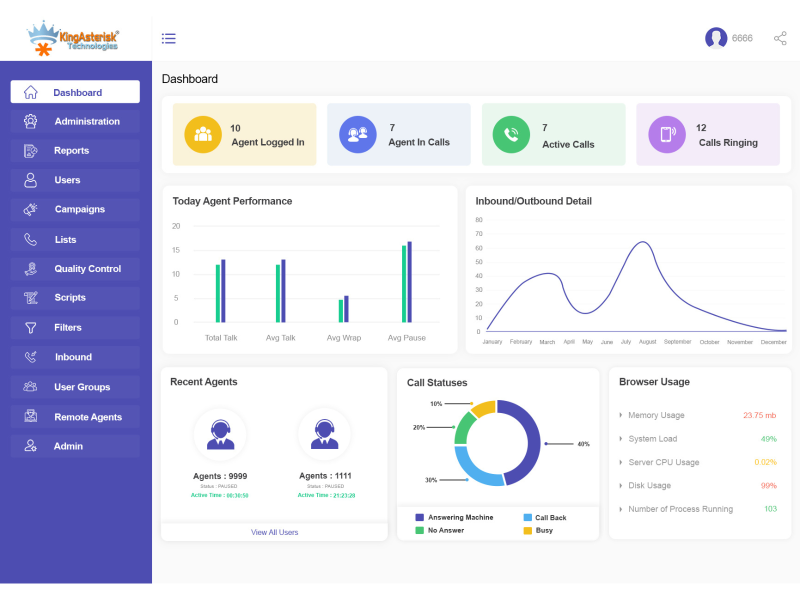Click the Calls Ringing mobile icon
The image size is (800, 600).
[x=666, y=135]
